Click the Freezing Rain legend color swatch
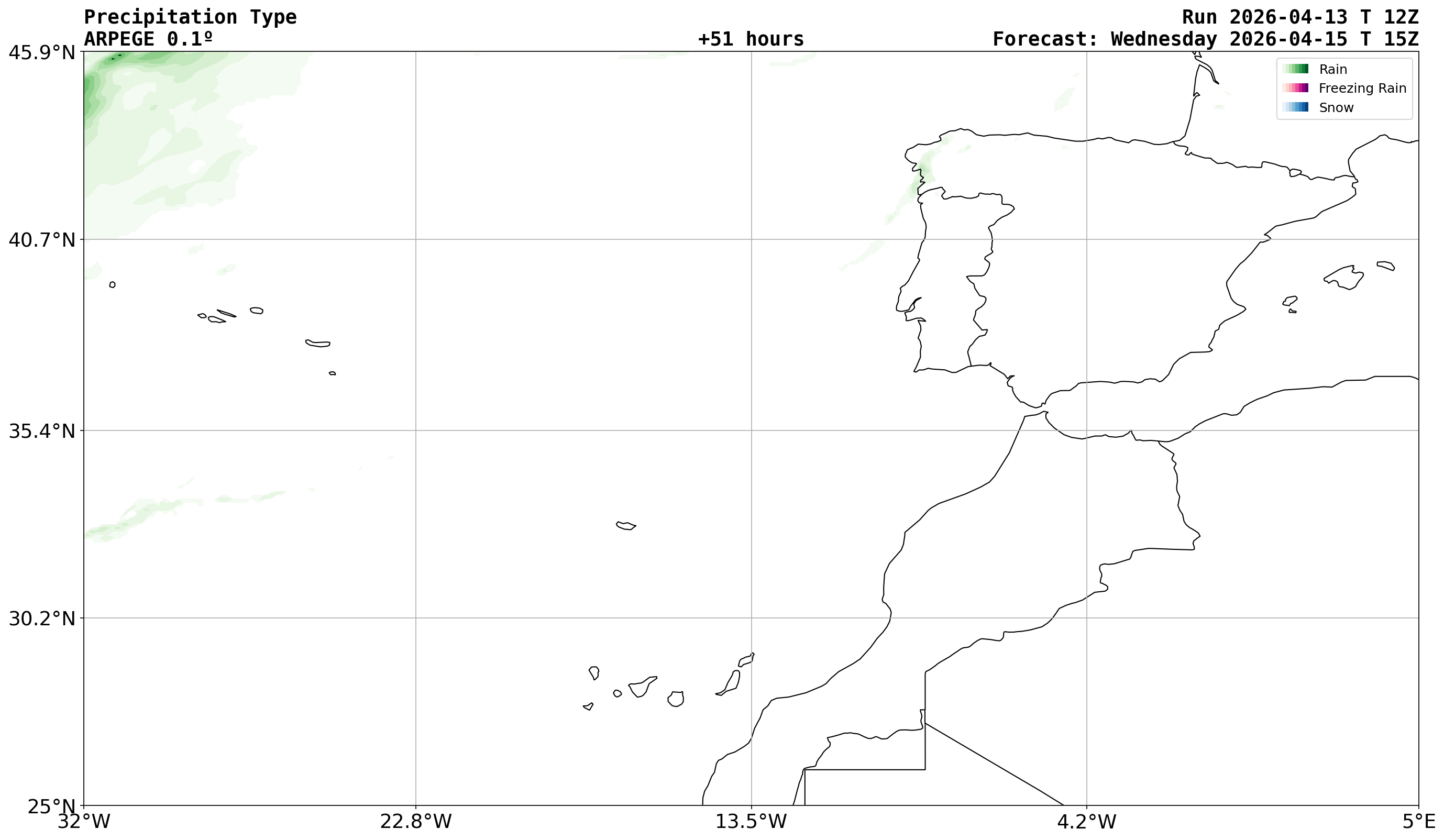This screenshot has width=1444, height=840. click(1295, 87)
